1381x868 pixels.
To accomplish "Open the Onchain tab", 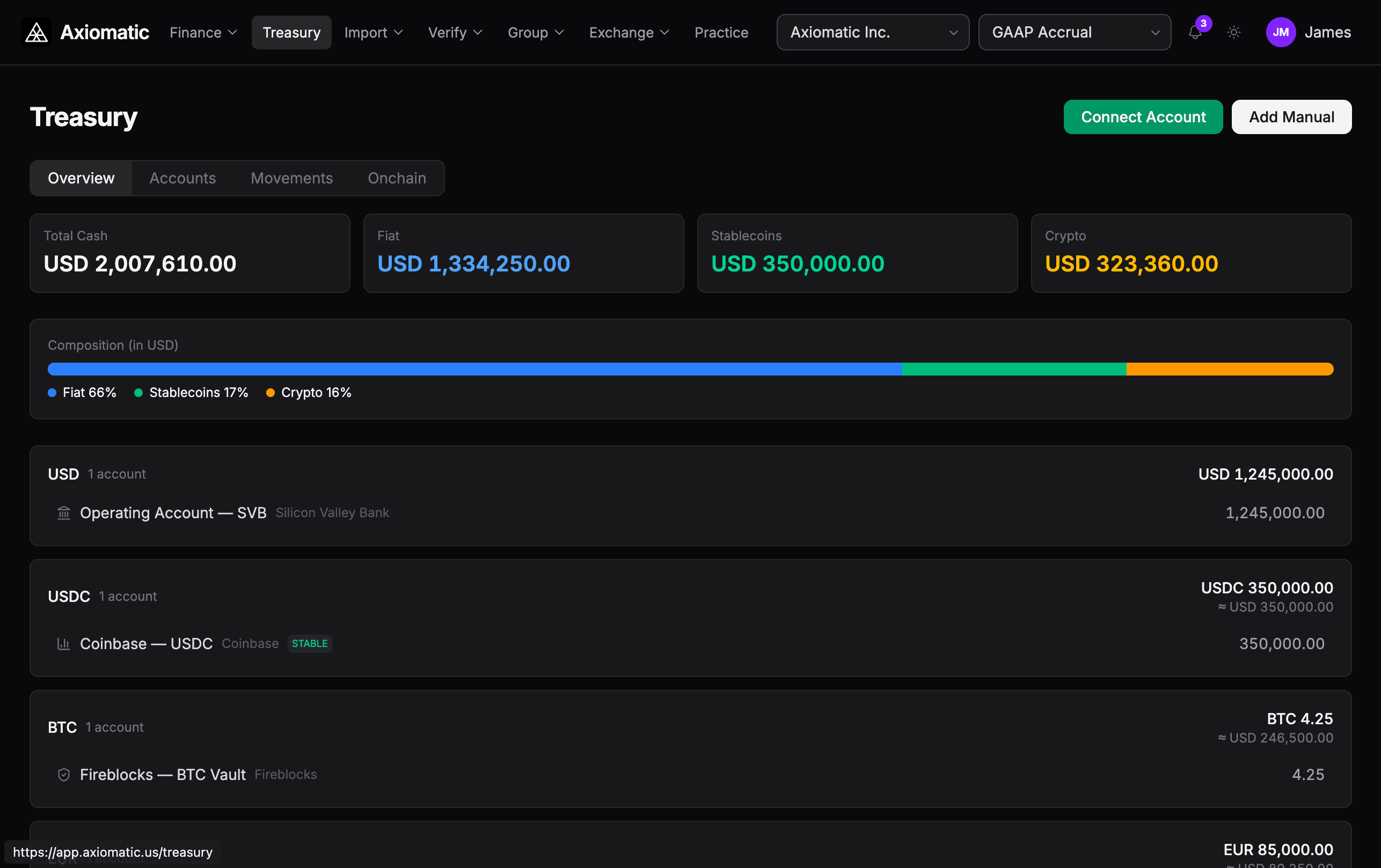I will pos(396,178).
